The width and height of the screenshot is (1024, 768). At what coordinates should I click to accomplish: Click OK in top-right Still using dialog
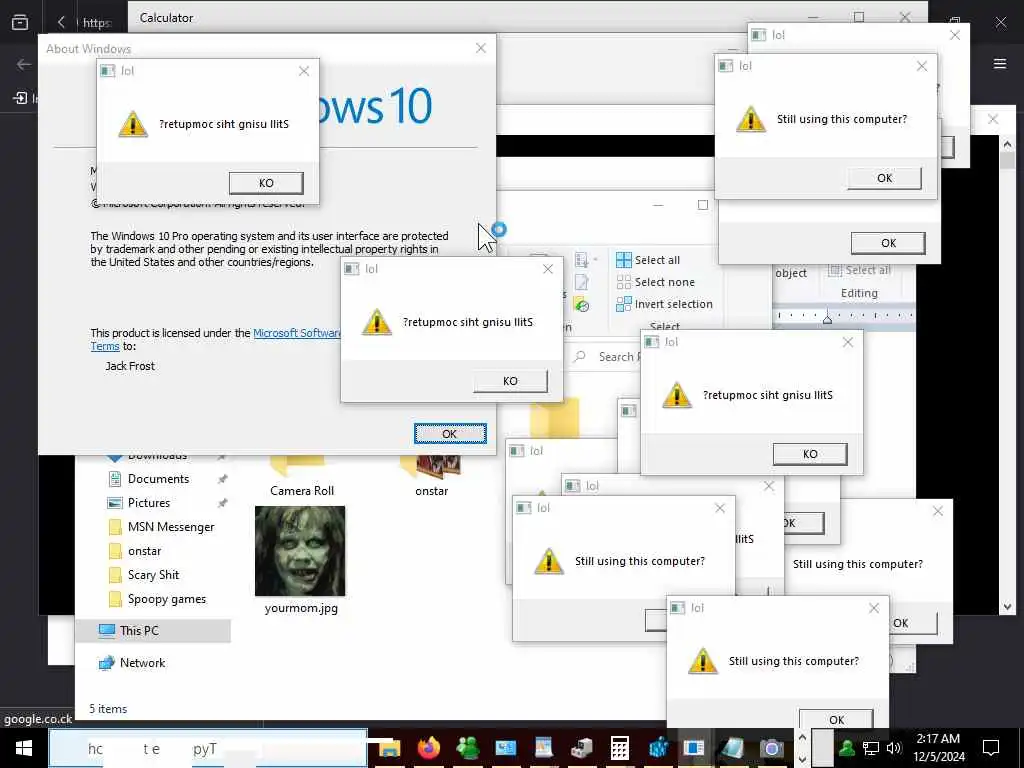click(x=884, y=178)
